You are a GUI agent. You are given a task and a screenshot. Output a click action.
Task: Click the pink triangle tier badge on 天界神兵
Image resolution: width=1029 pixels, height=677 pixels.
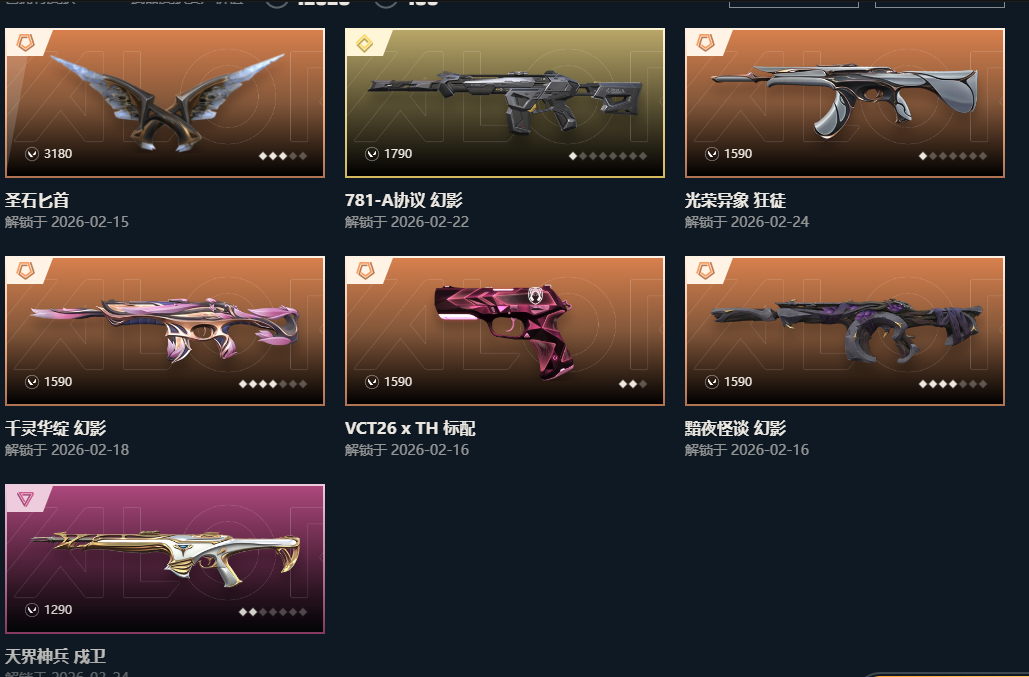click(x=25, y=499)
